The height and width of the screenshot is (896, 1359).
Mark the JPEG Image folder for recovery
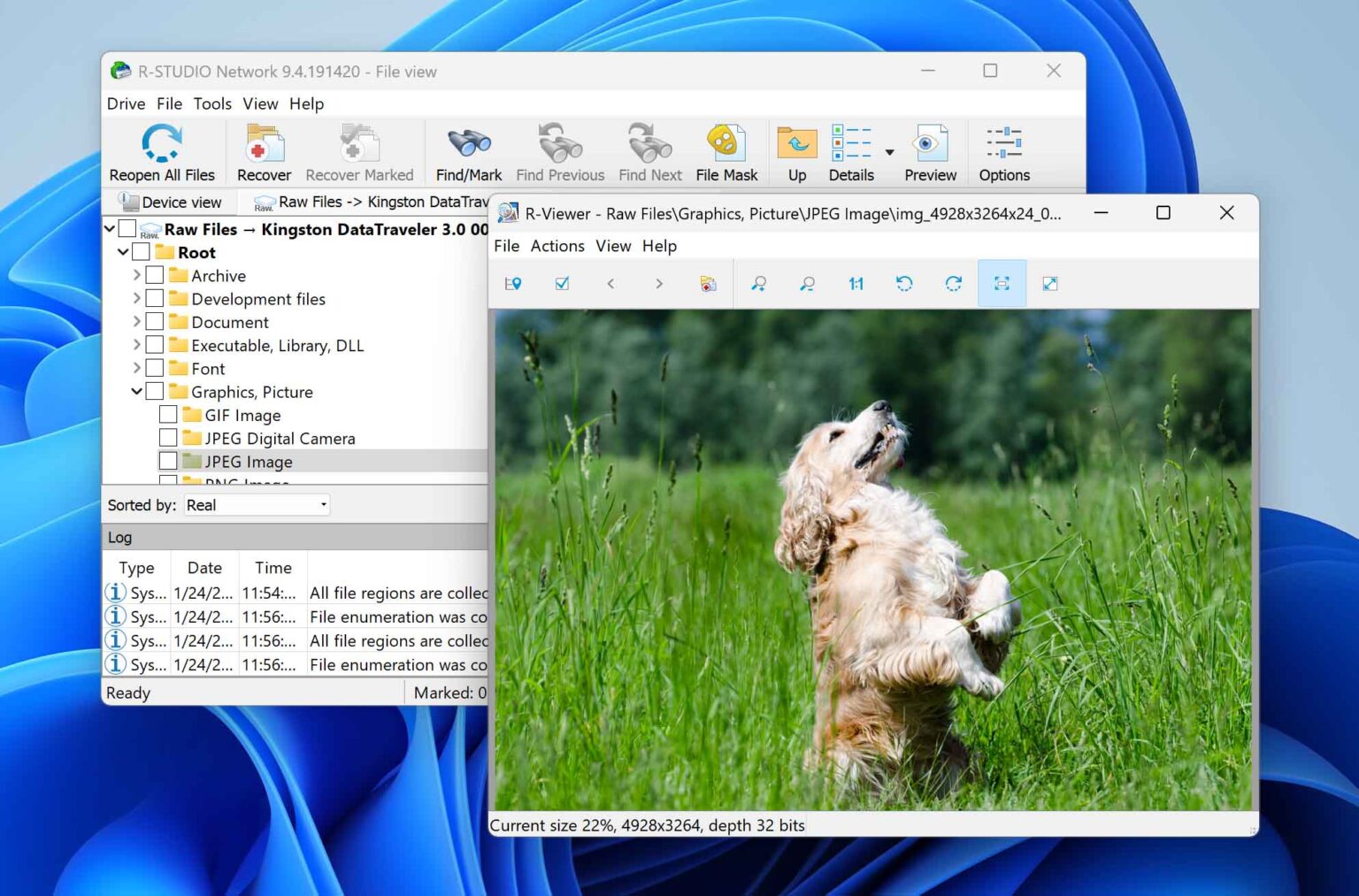(x=168, y=460)
